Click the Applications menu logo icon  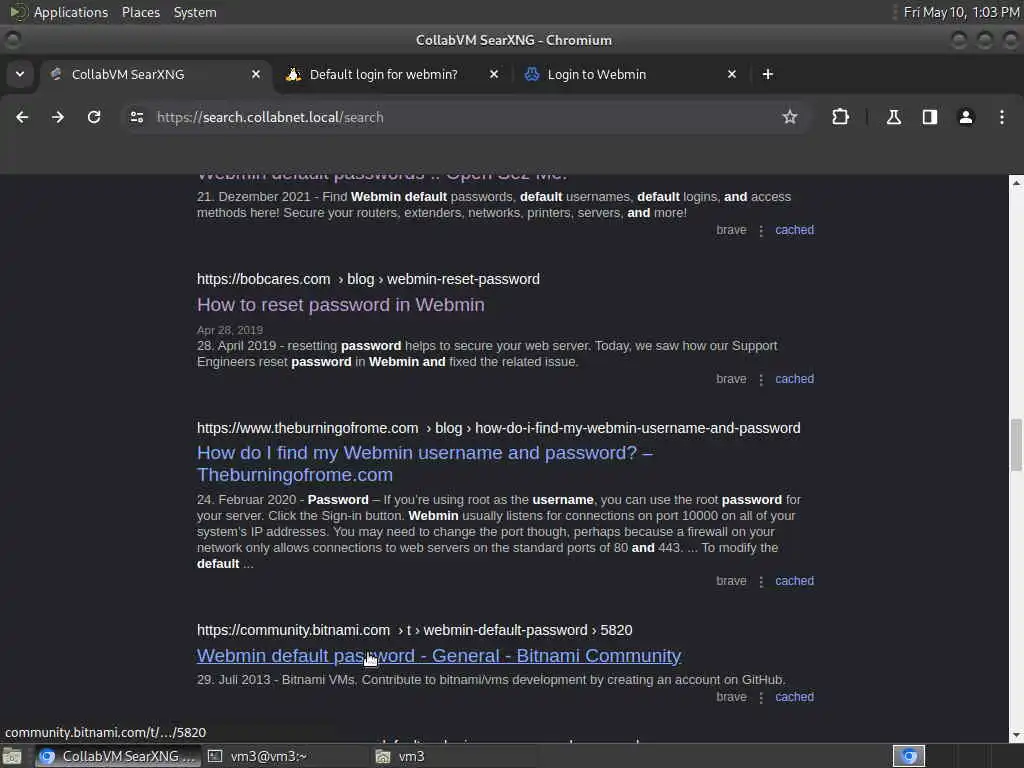[18, 12]
